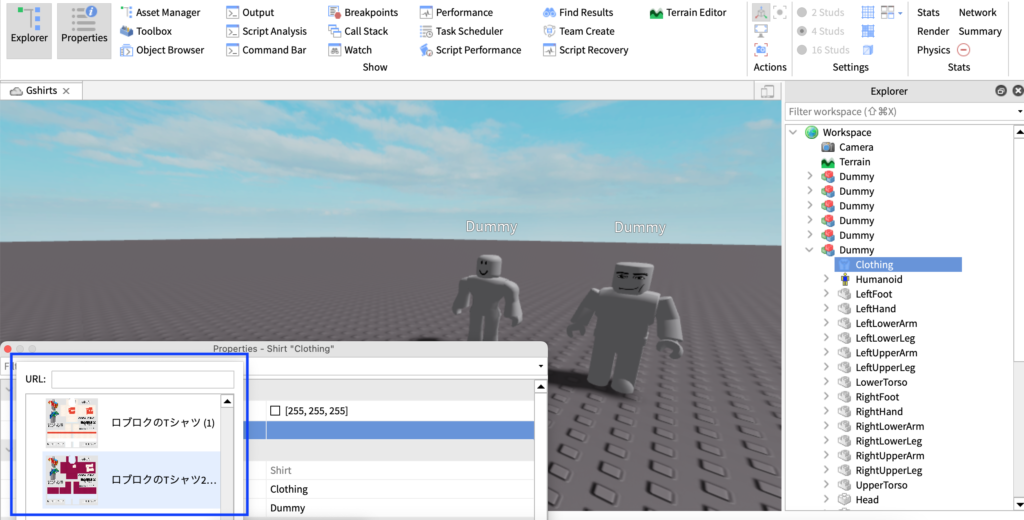The width and height of the screenshot is (1024, 520).
Task: Show the Output window
Action: (250, 12)
